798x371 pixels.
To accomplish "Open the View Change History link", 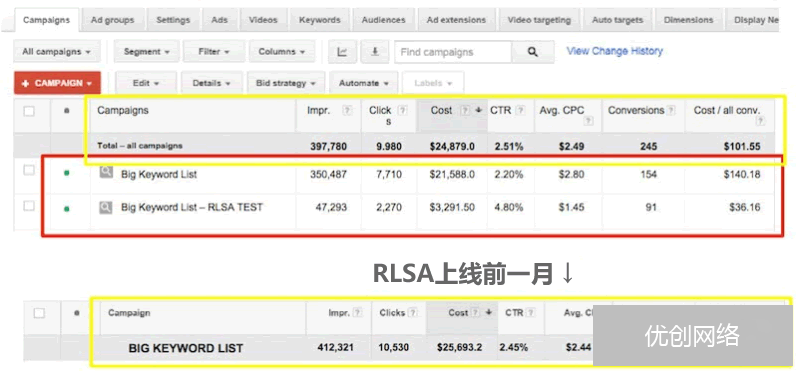I will click(615, 51).
